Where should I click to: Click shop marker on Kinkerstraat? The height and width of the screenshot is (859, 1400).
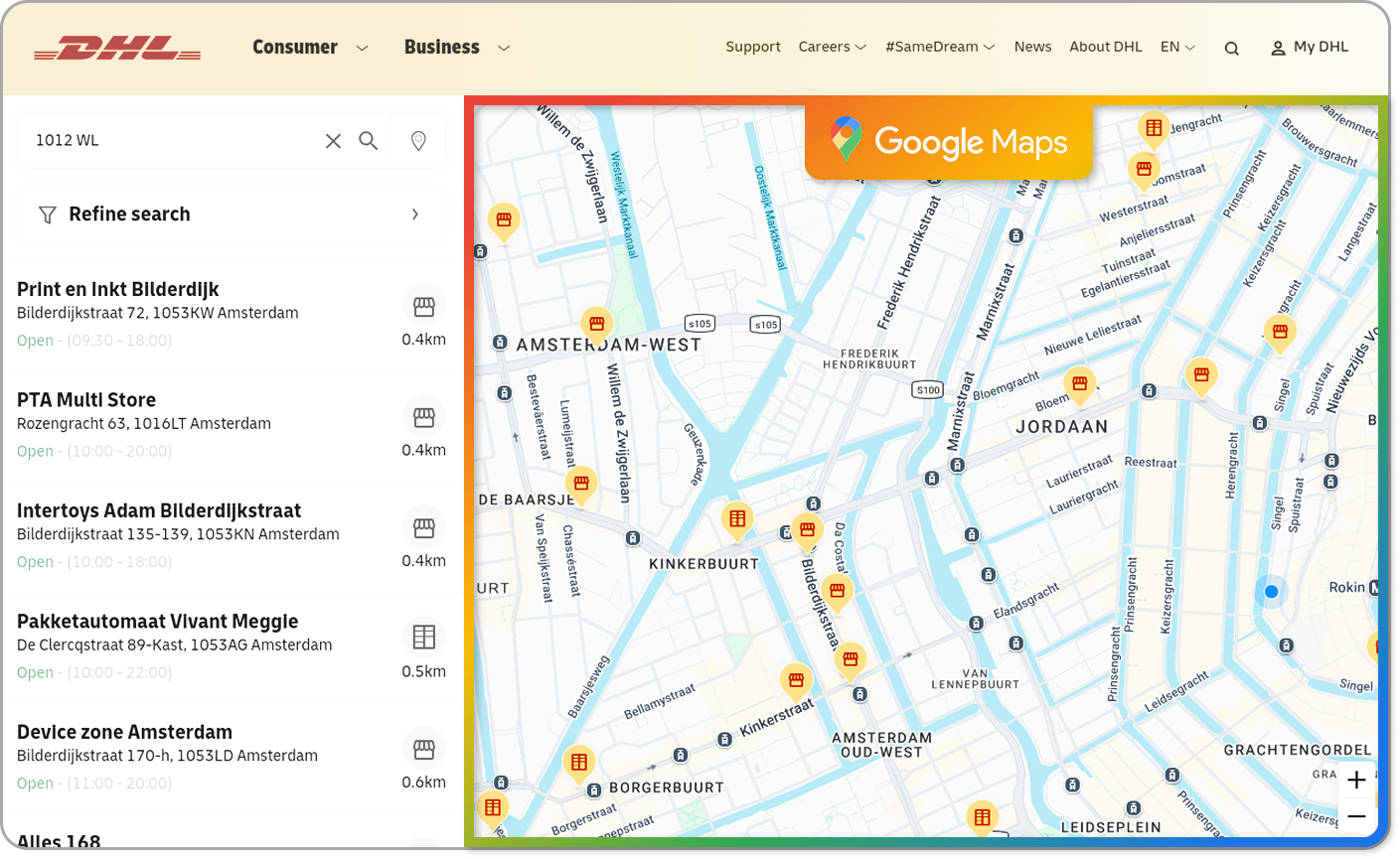tap(796, 682)
